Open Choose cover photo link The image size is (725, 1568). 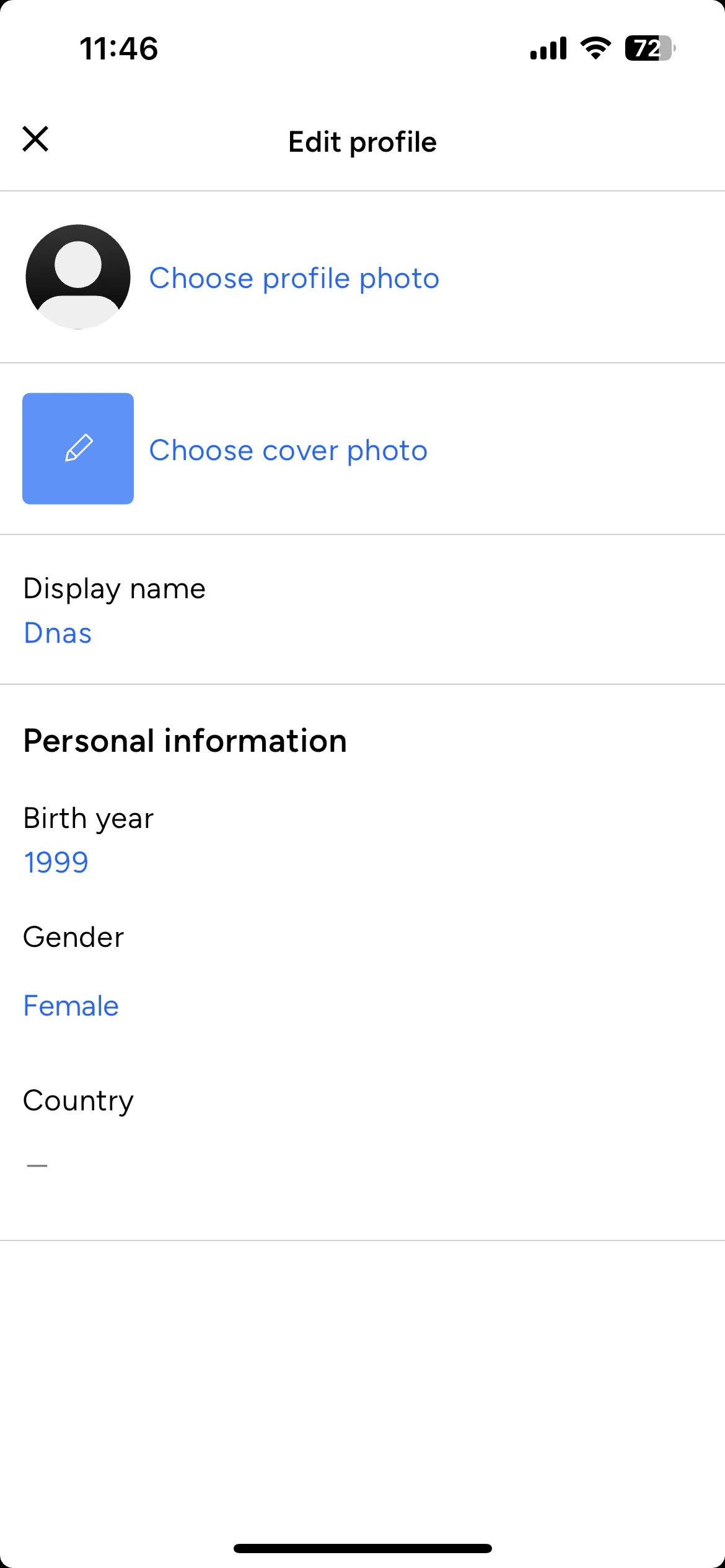coord(288,450)
